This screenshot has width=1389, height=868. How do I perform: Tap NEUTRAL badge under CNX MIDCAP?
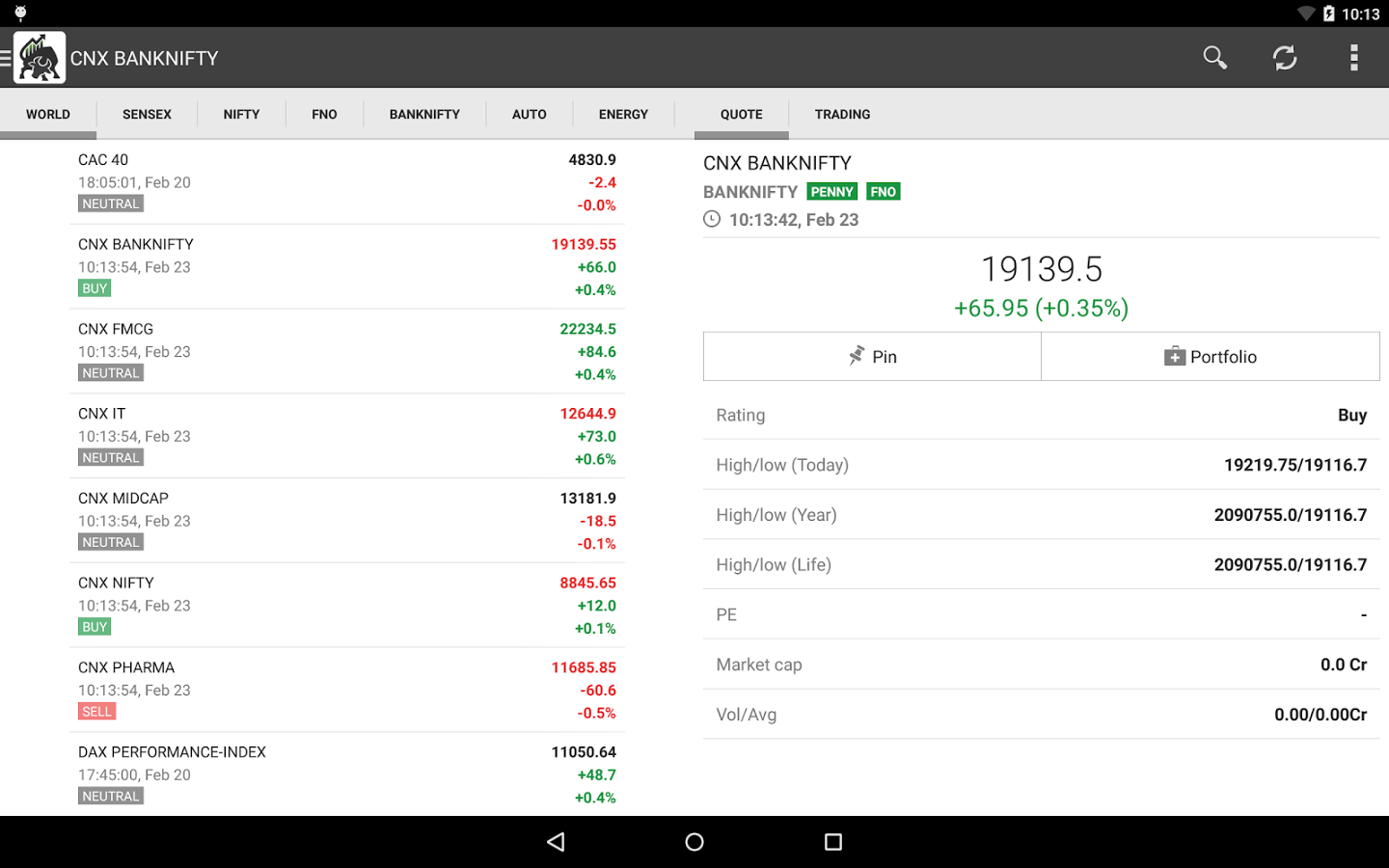(x=111, y=542)
